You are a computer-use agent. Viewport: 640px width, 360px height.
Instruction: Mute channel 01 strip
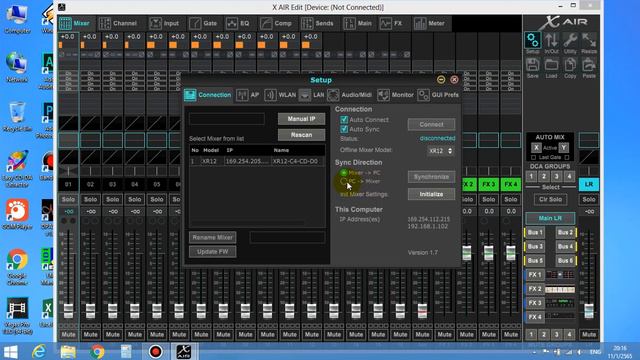pos(68,334)
